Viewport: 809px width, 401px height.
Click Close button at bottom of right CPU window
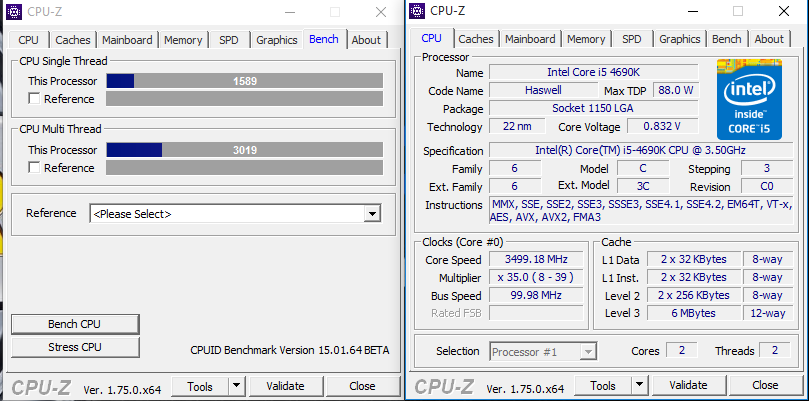click(x=765, y=386)
